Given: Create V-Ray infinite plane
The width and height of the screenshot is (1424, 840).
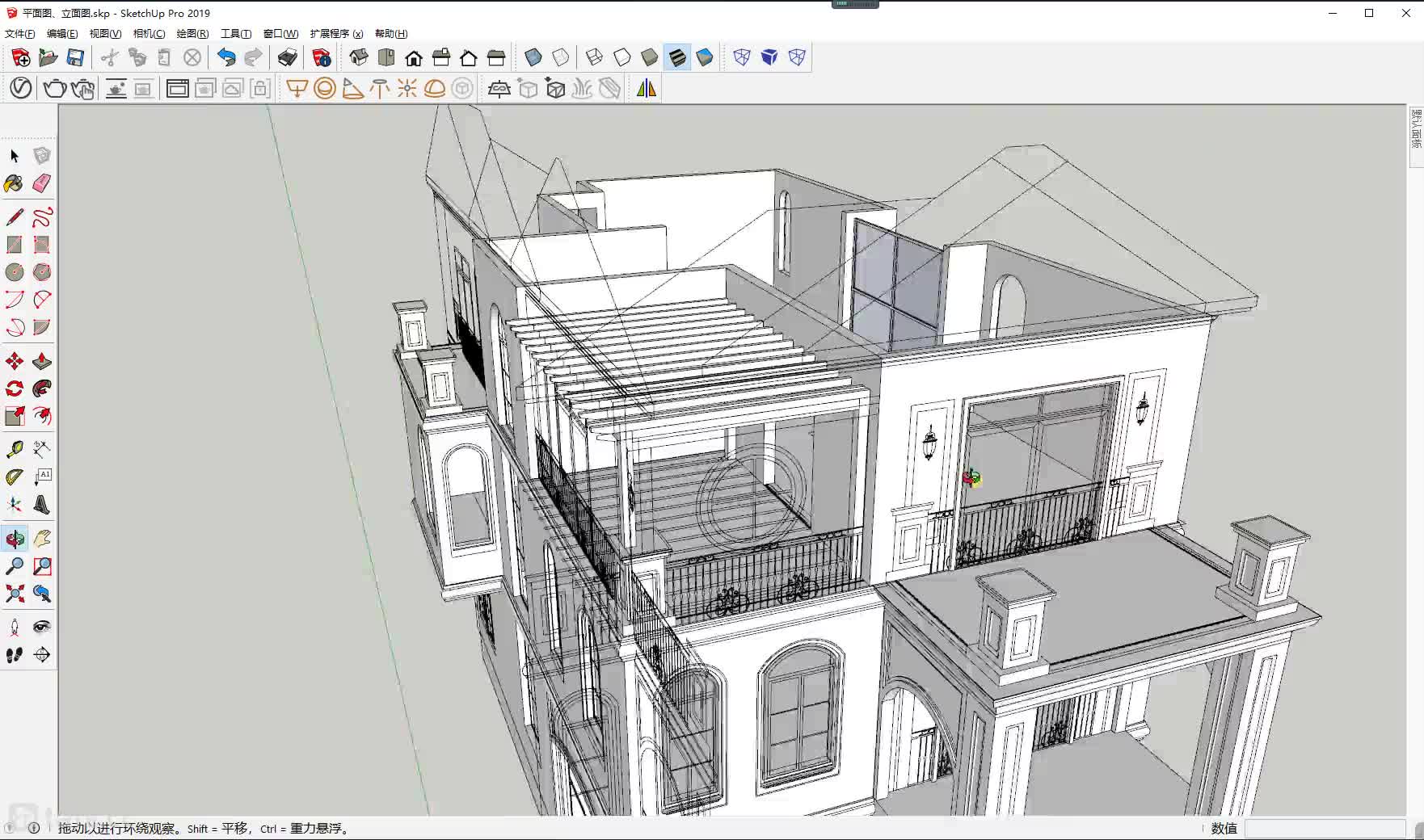Looking at the screenshot, I should tap(499, 88).
